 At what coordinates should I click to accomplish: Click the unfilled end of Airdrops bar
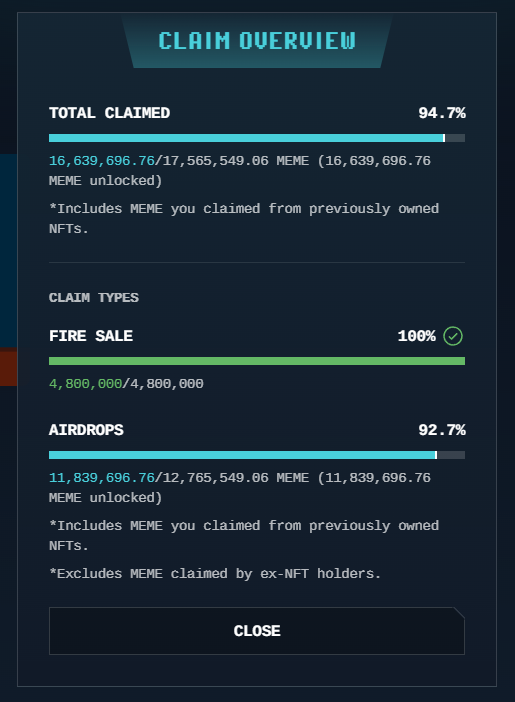451,455
